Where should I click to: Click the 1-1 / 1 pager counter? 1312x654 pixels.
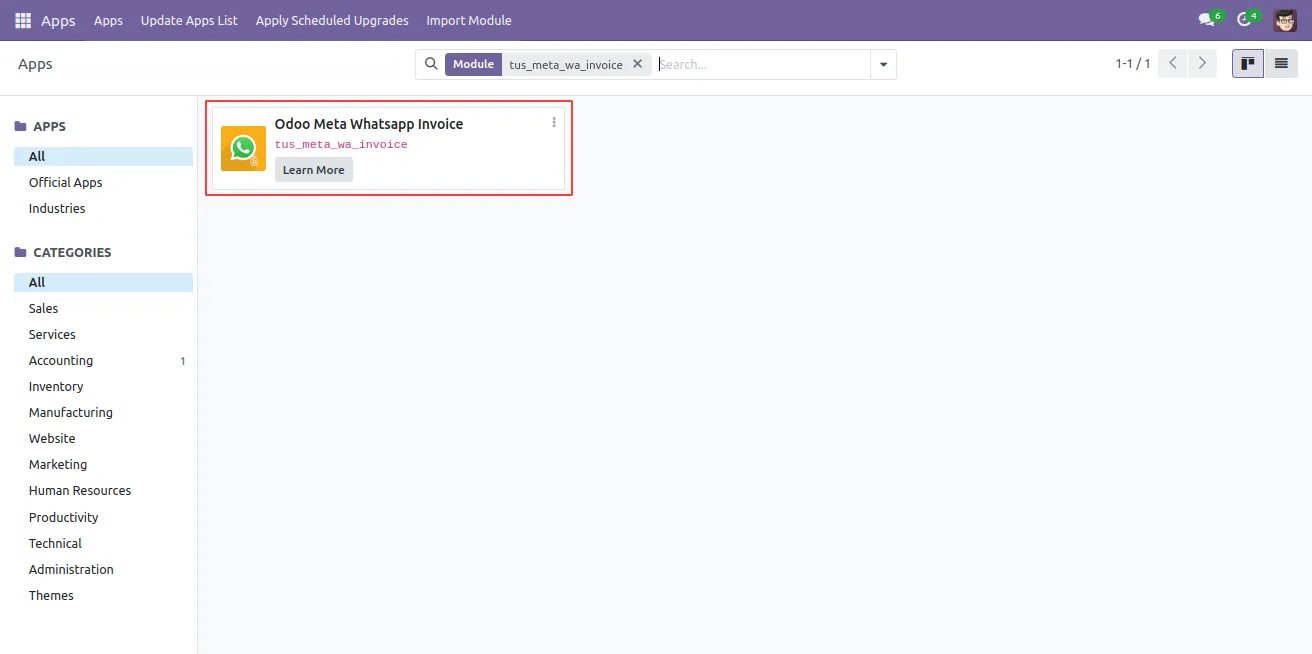[1133, 63]
